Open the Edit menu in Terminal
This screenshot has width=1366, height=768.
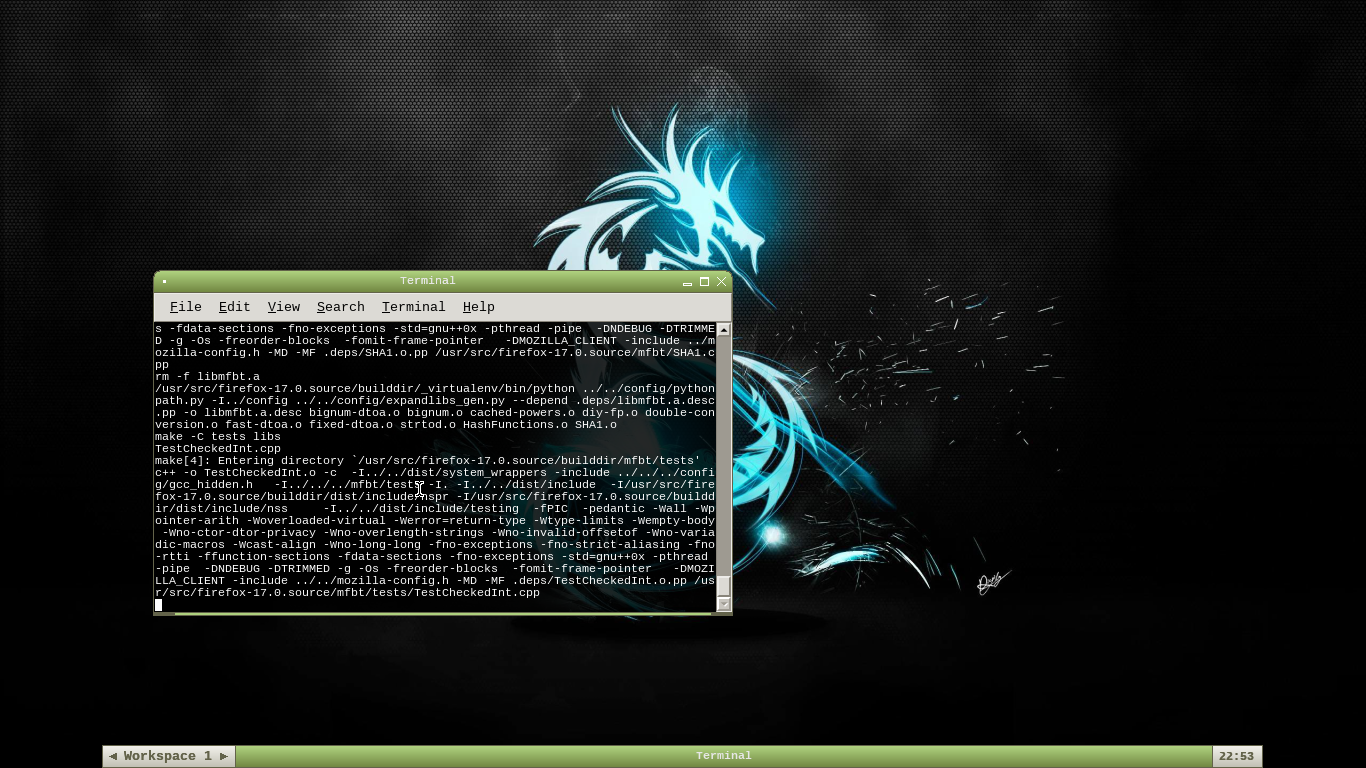234,307
